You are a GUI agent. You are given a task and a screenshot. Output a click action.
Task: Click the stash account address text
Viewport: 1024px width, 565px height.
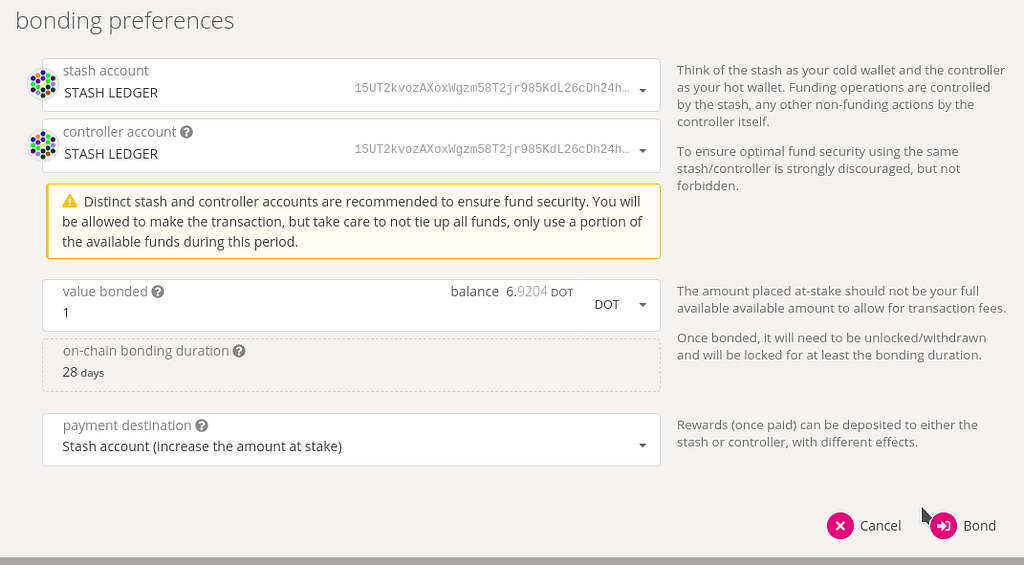(x=492, y=88)
